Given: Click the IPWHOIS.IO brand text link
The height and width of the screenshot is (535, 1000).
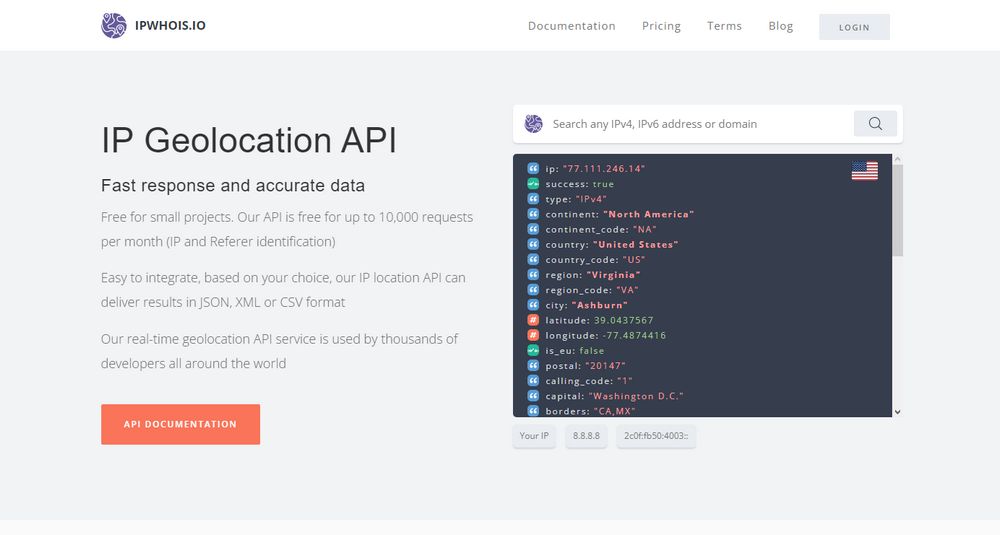Looking at the screenshot, I should [x=170, y=26].
